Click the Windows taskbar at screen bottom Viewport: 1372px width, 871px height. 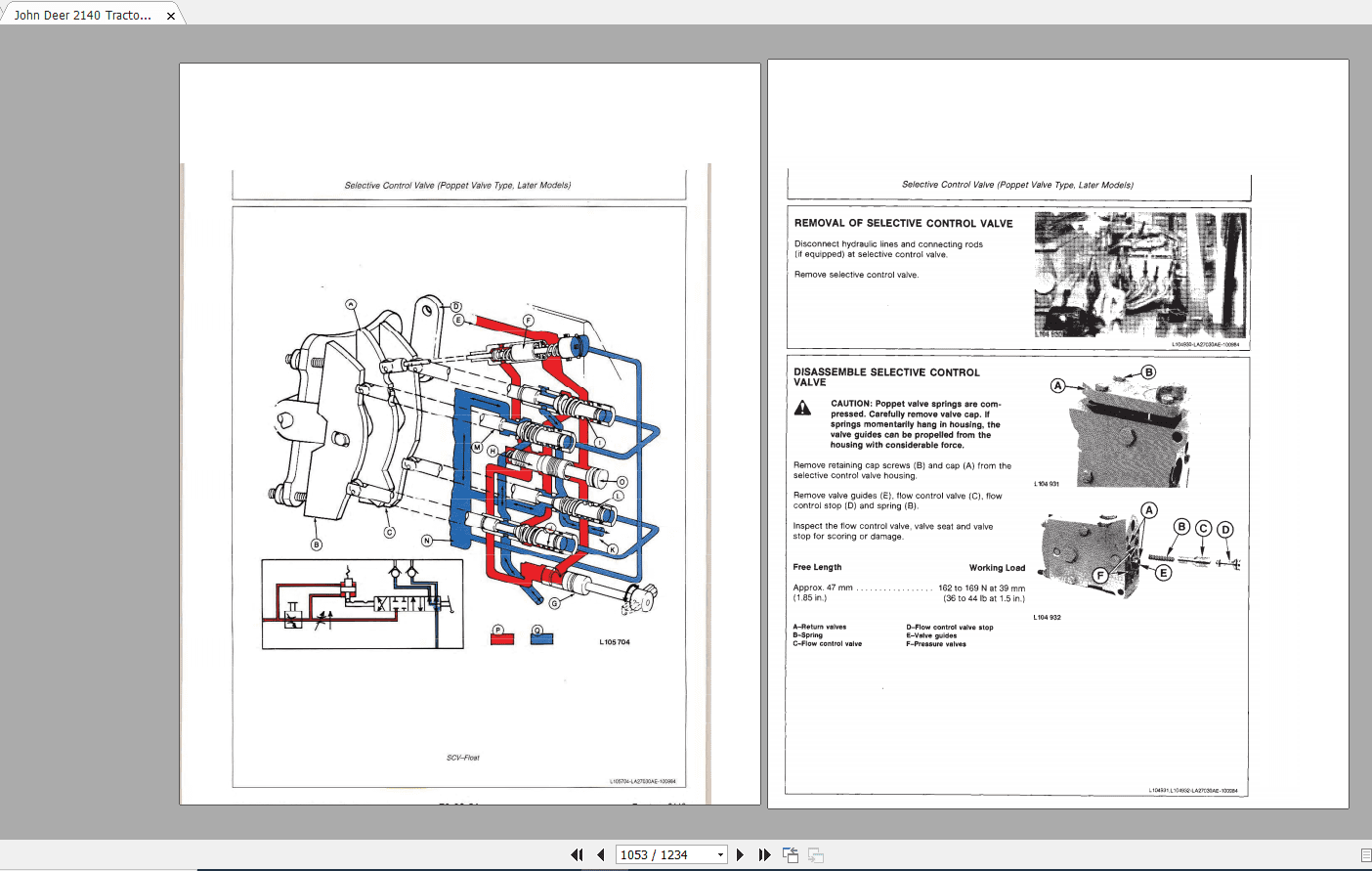[684, 868]
